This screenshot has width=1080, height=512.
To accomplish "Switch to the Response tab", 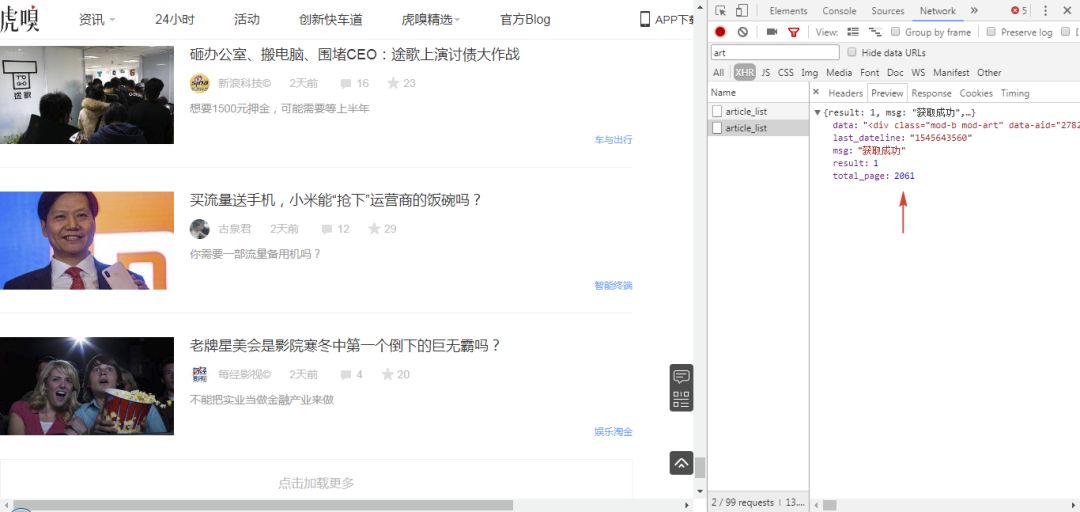I will [x=931, y=93].
